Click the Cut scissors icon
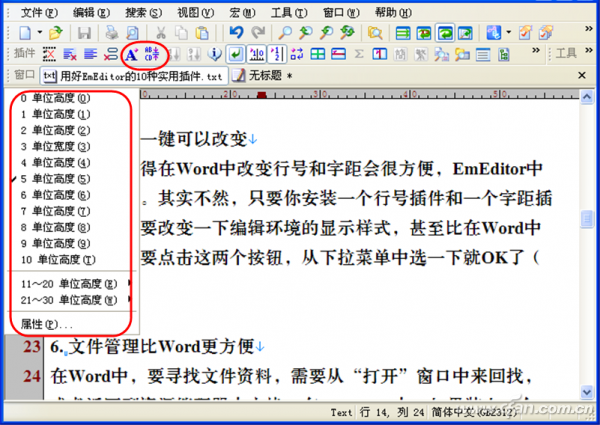This screenshot has width=600, height=425. pos(161,33)
